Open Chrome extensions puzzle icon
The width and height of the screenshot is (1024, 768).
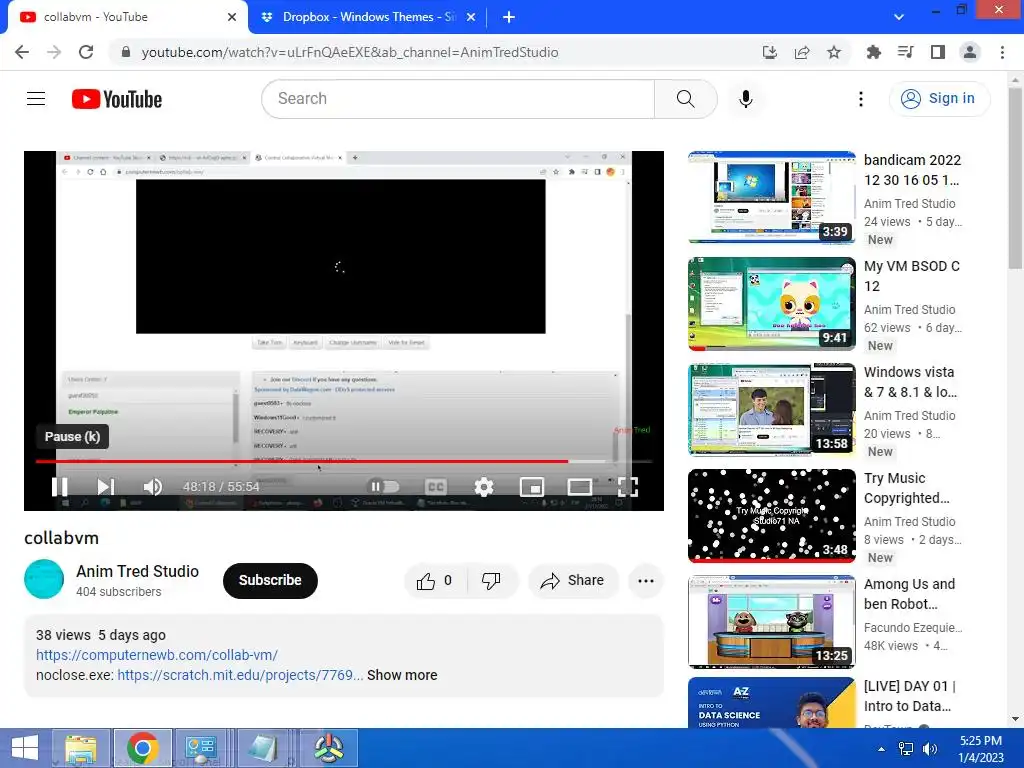pyautogui.click(x=873, y=52)
